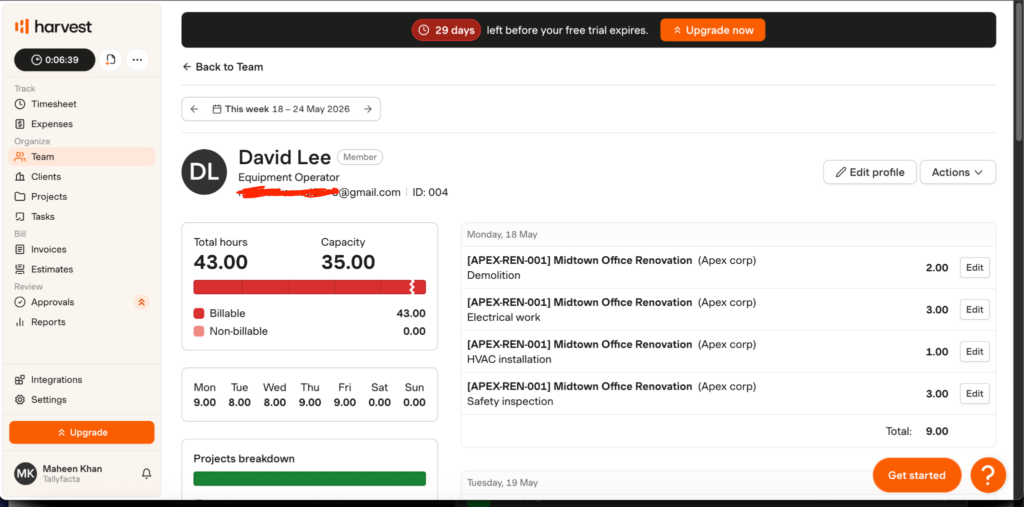Click the upgrade badge beside Approvals
The height and width of the screenshot is (507, 1024).
142,302
